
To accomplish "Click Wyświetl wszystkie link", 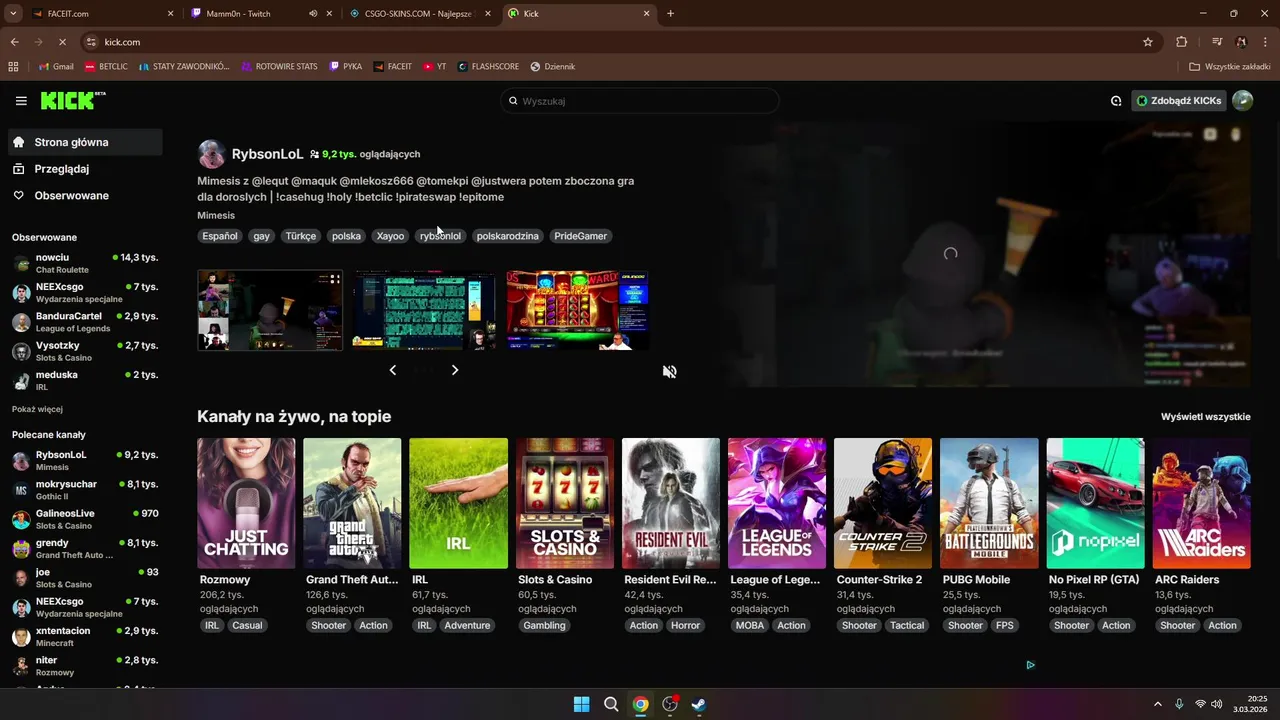I will [1205, 417].
